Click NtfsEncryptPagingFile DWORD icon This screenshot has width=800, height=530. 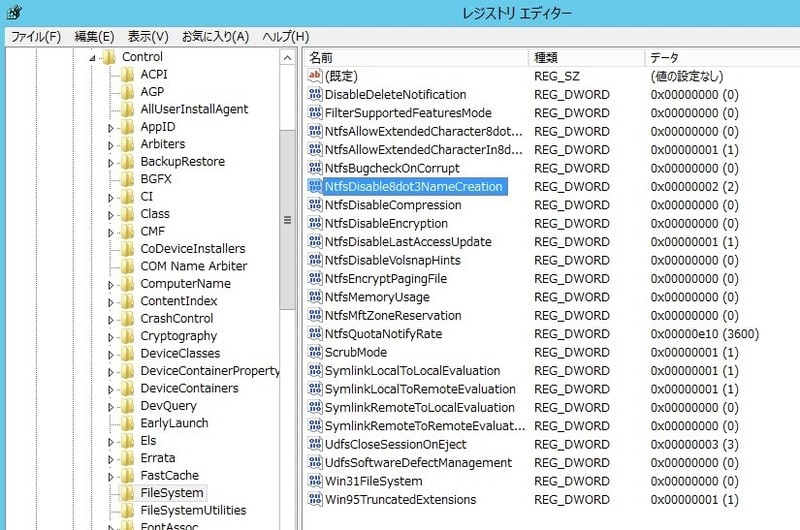(315, 278)
